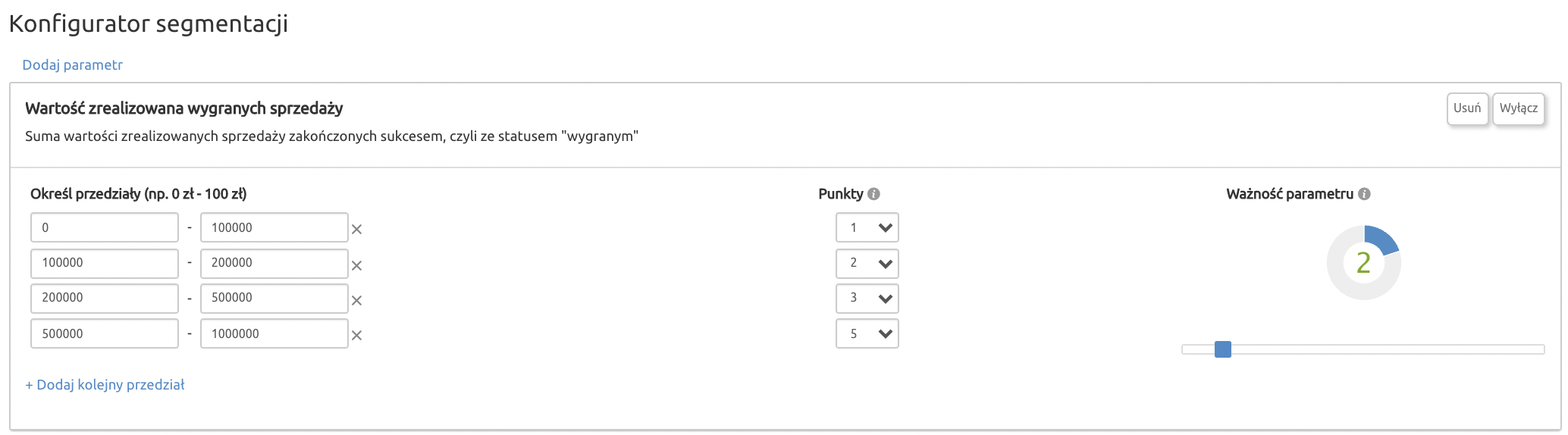Toggle the parameter off with Wyłącz

click(1519, 108)
